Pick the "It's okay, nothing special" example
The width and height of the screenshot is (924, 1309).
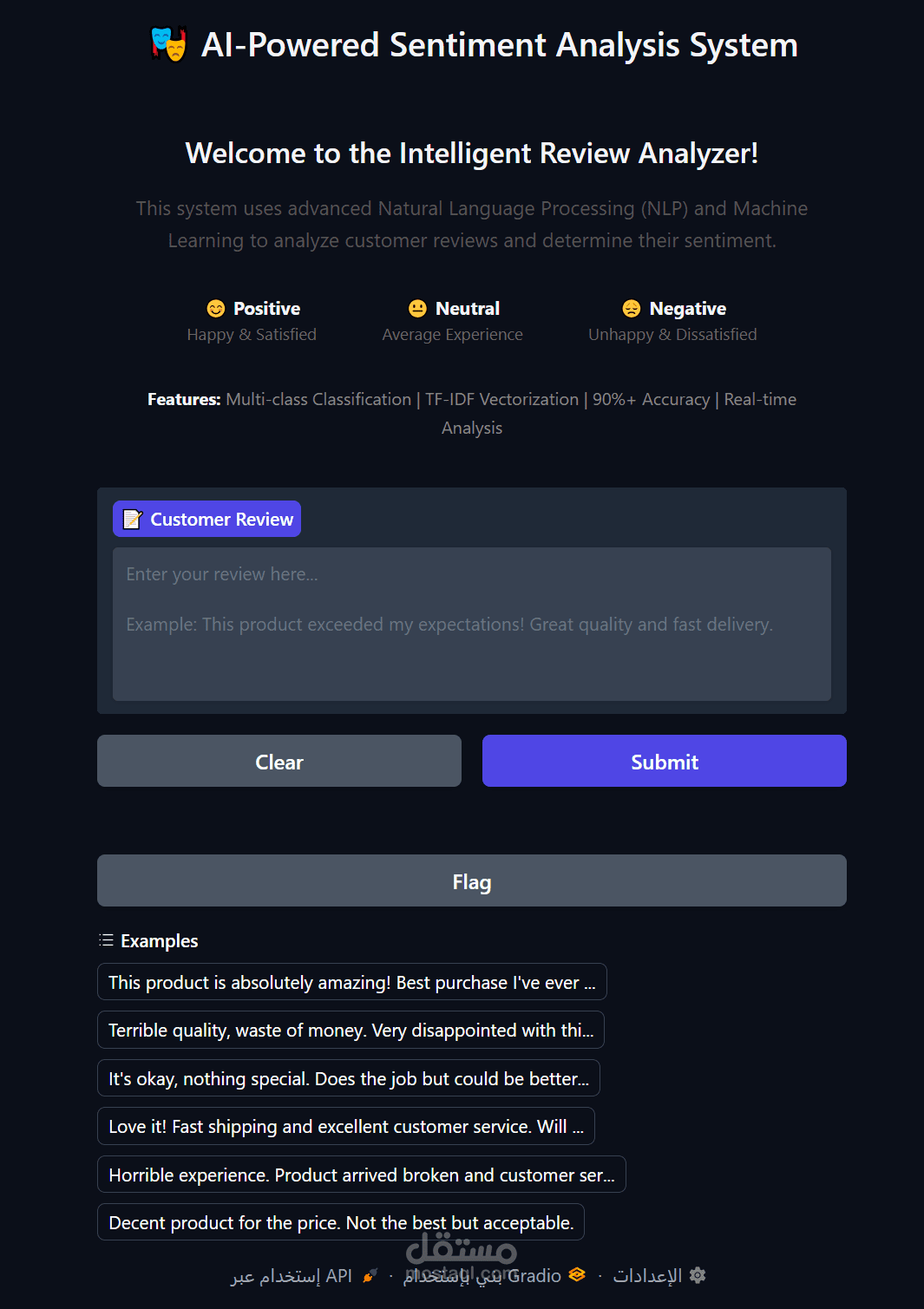point(348,1078)
